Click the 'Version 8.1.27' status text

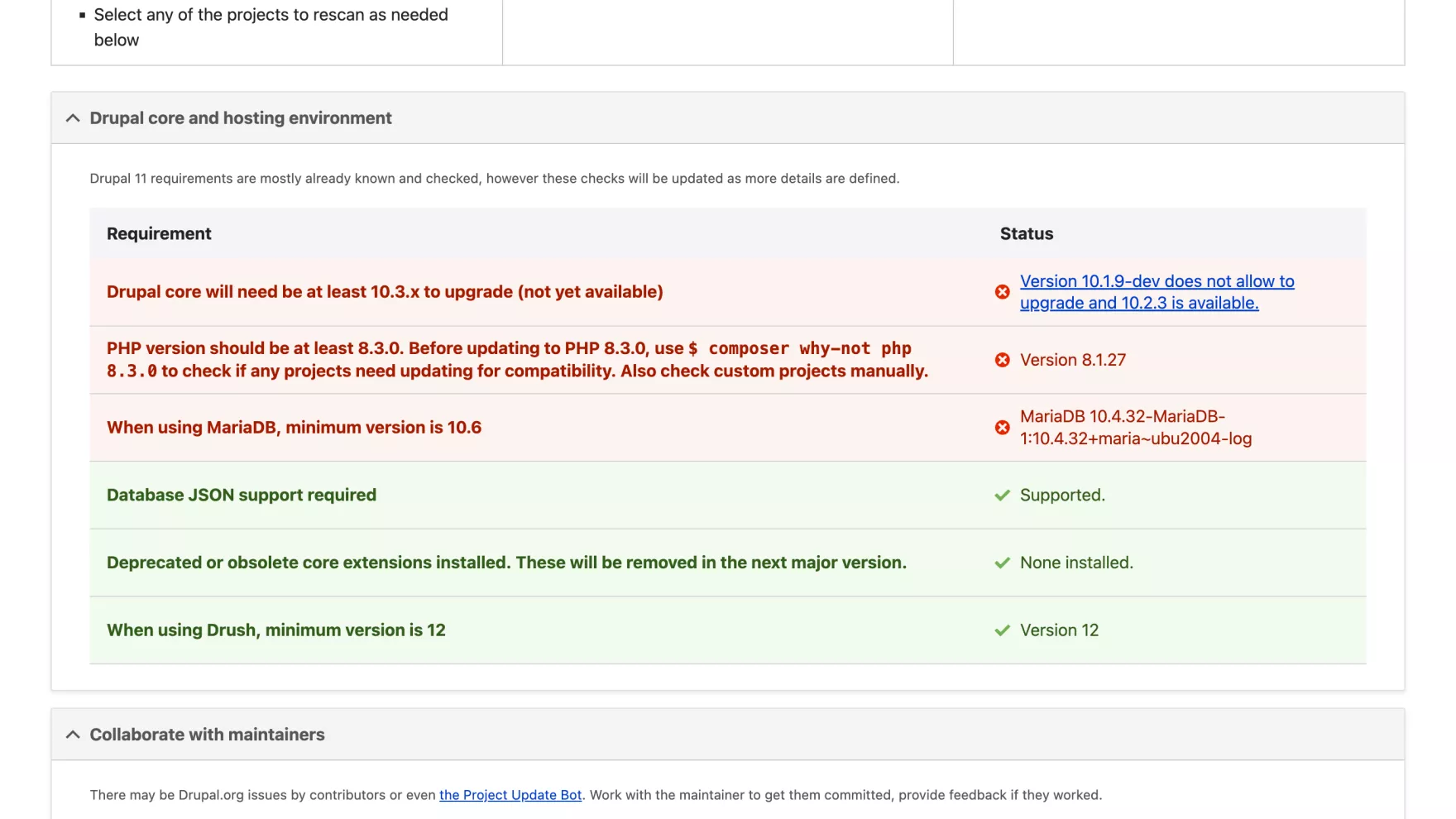click(1073, 360)
